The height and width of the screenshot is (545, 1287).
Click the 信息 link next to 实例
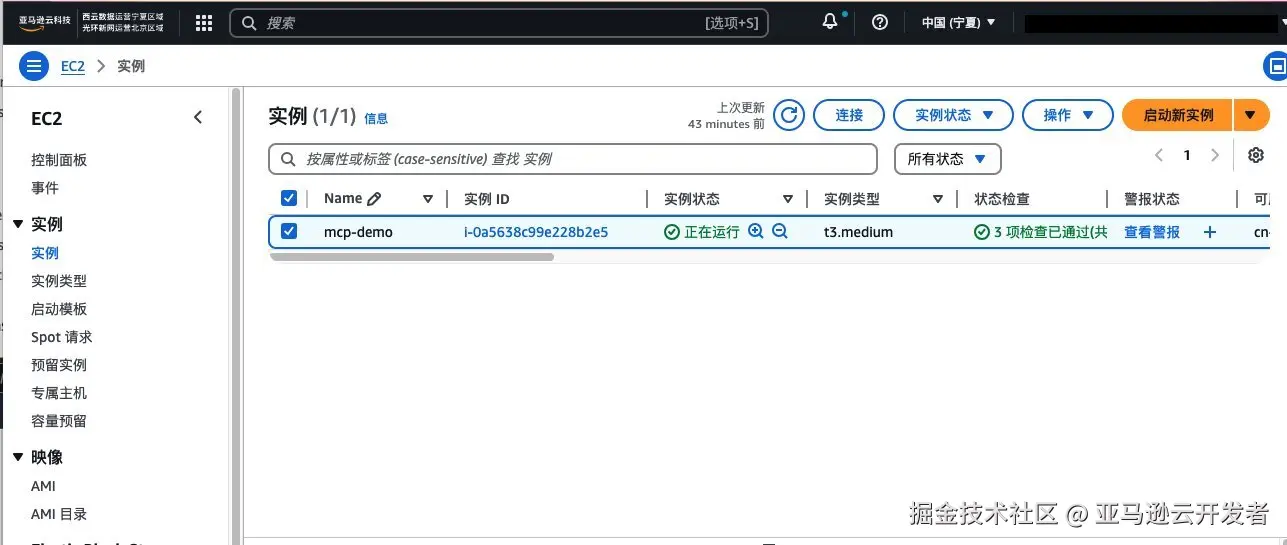[x=376, y=118]
